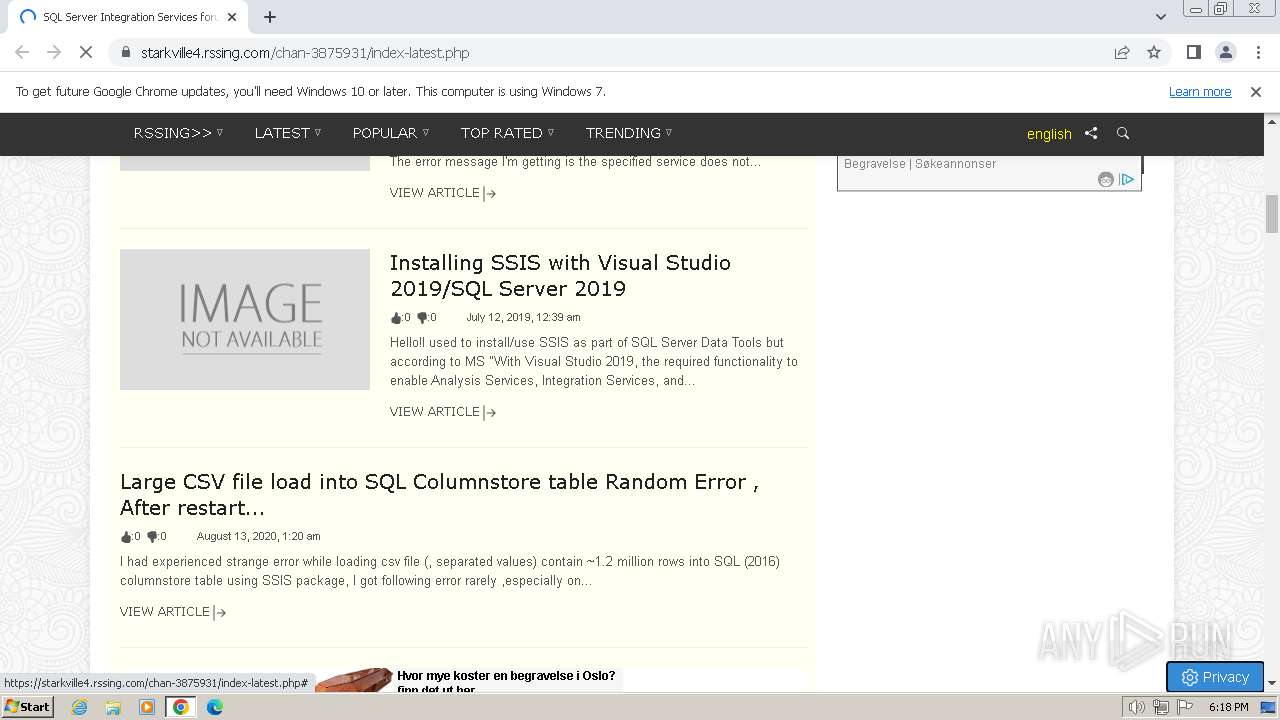Bookmark this page with the star icon

[x=1154, y=52]
